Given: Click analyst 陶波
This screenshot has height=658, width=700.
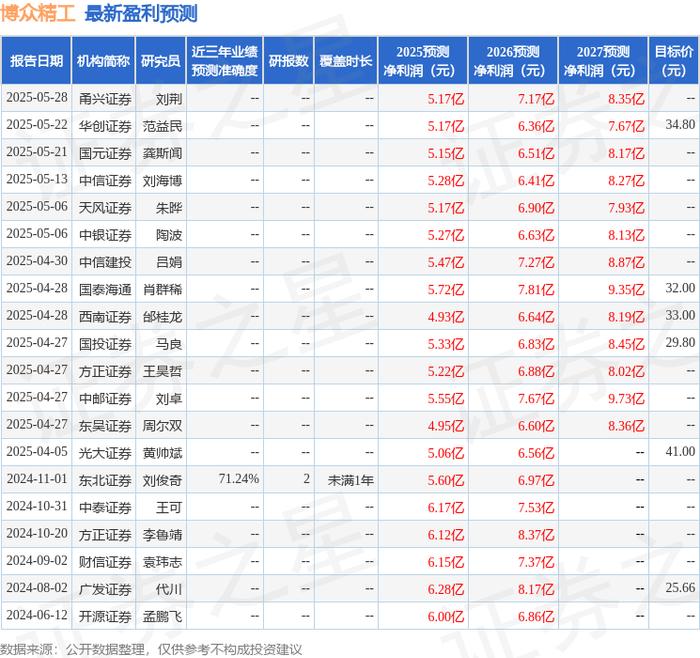Looking at the screenshot, I should tap(169, 234).
